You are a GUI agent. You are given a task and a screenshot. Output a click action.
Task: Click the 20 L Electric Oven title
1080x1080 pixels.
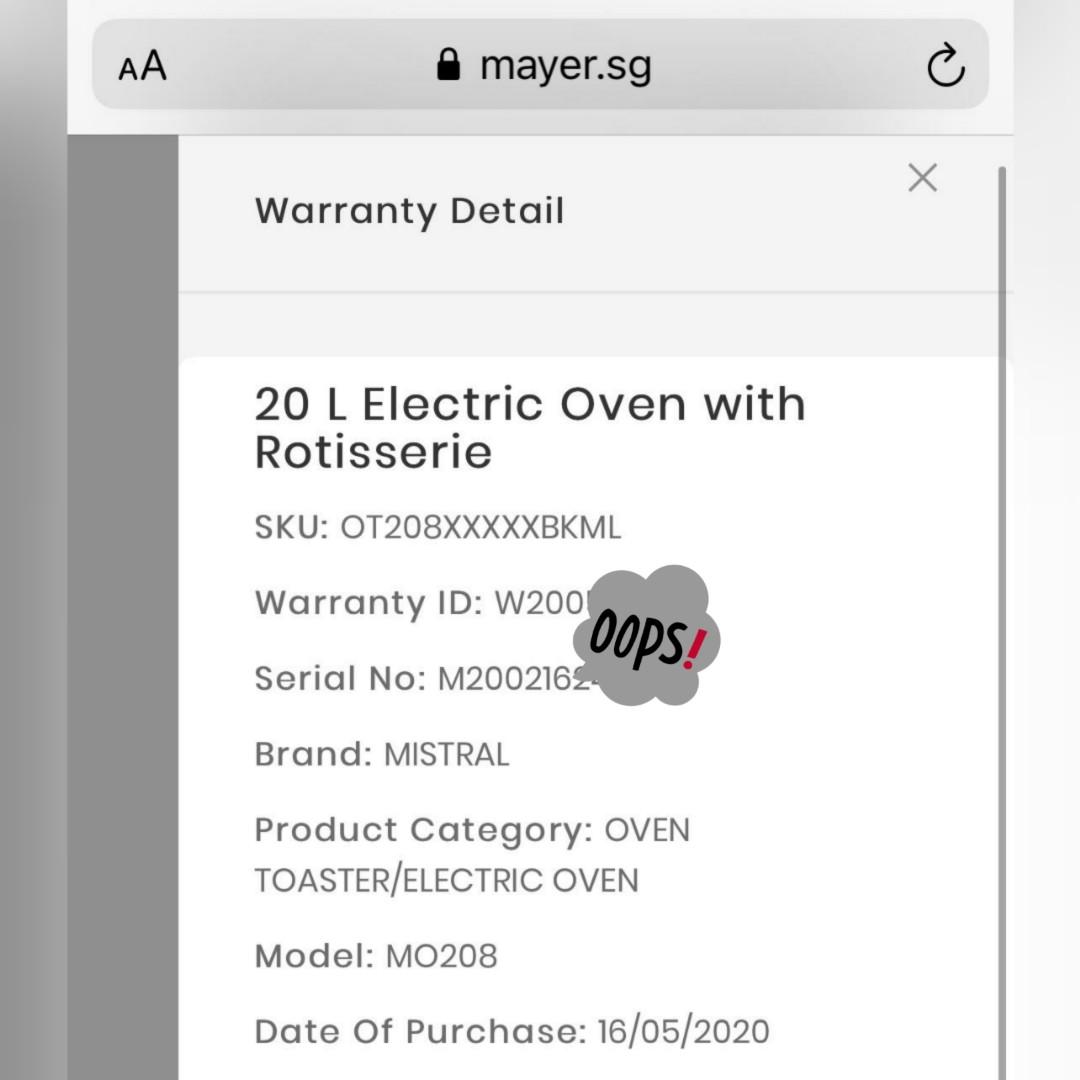click(x=529, y=427)
